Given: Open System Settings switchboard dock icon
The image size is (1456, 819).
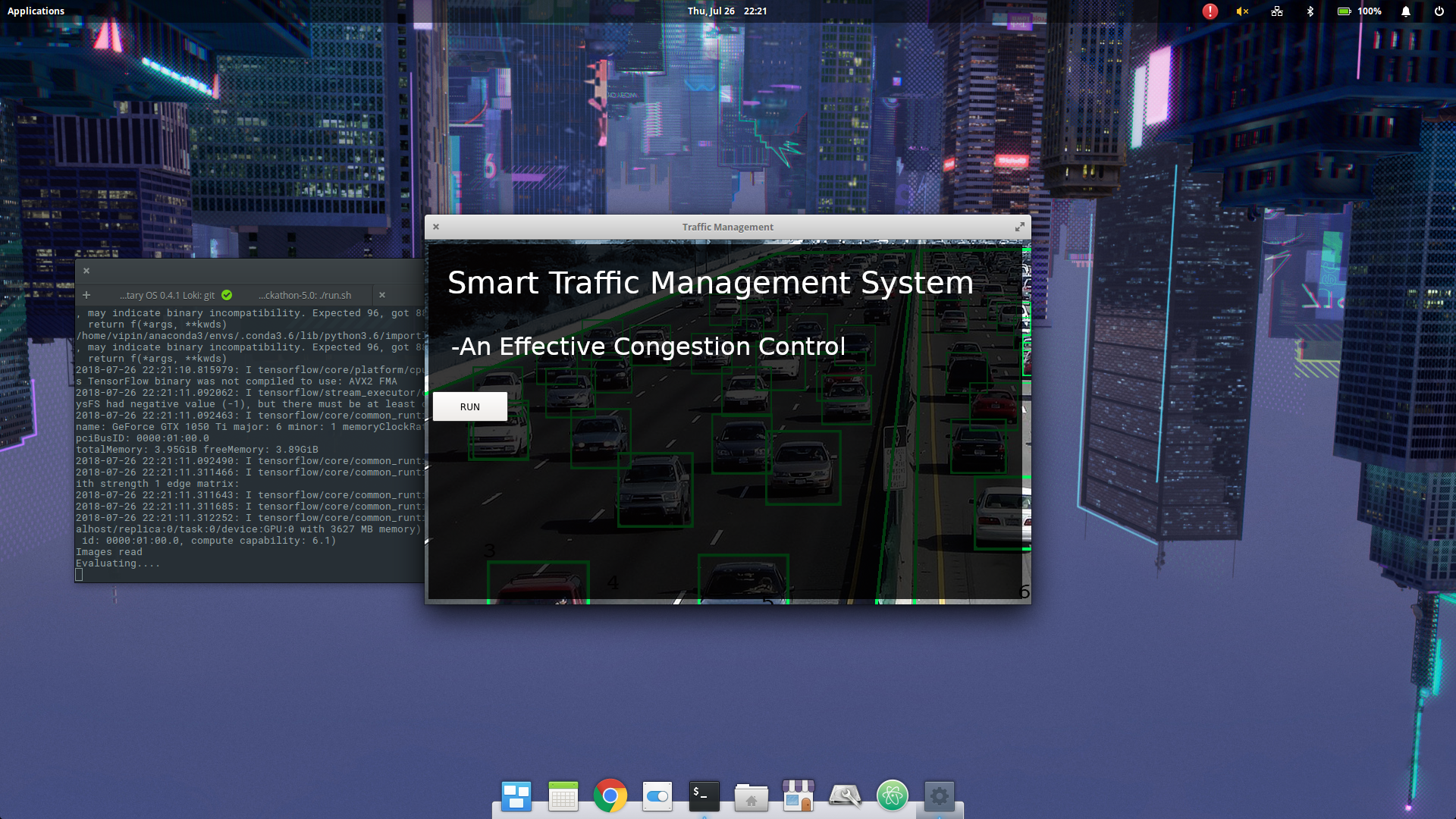Looking at the screenshot, I should pos(657,796).
